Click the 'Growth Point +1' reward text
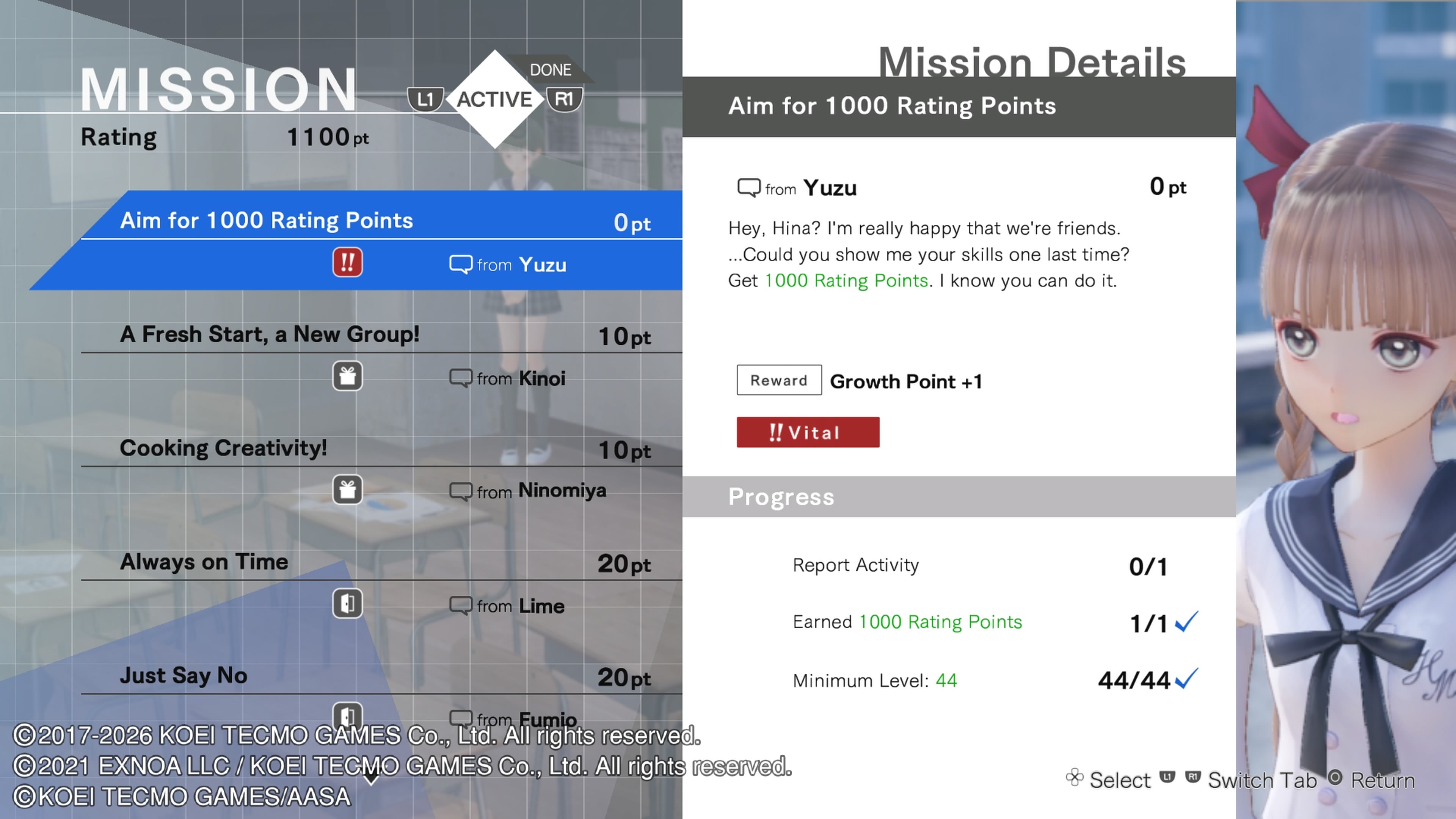 point(906,381)
